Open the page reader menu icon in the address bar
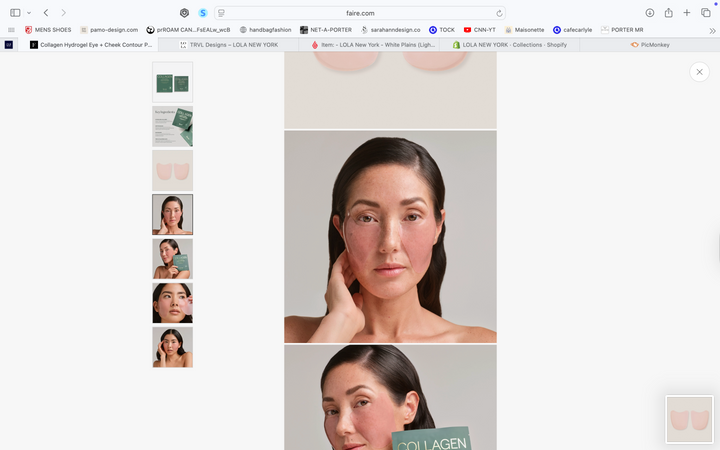 click(221, 13)
